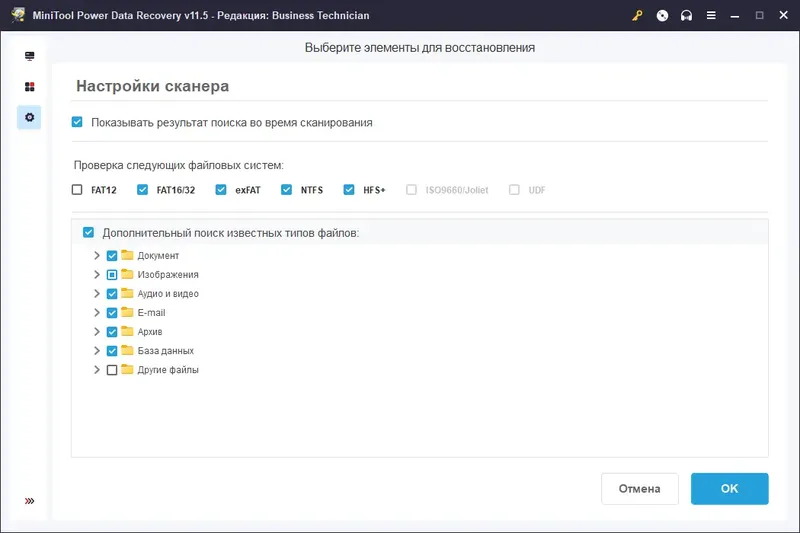Click the license key icon in title bar
The width and height of the screenshot is (800, 533).
click(637, 15)
